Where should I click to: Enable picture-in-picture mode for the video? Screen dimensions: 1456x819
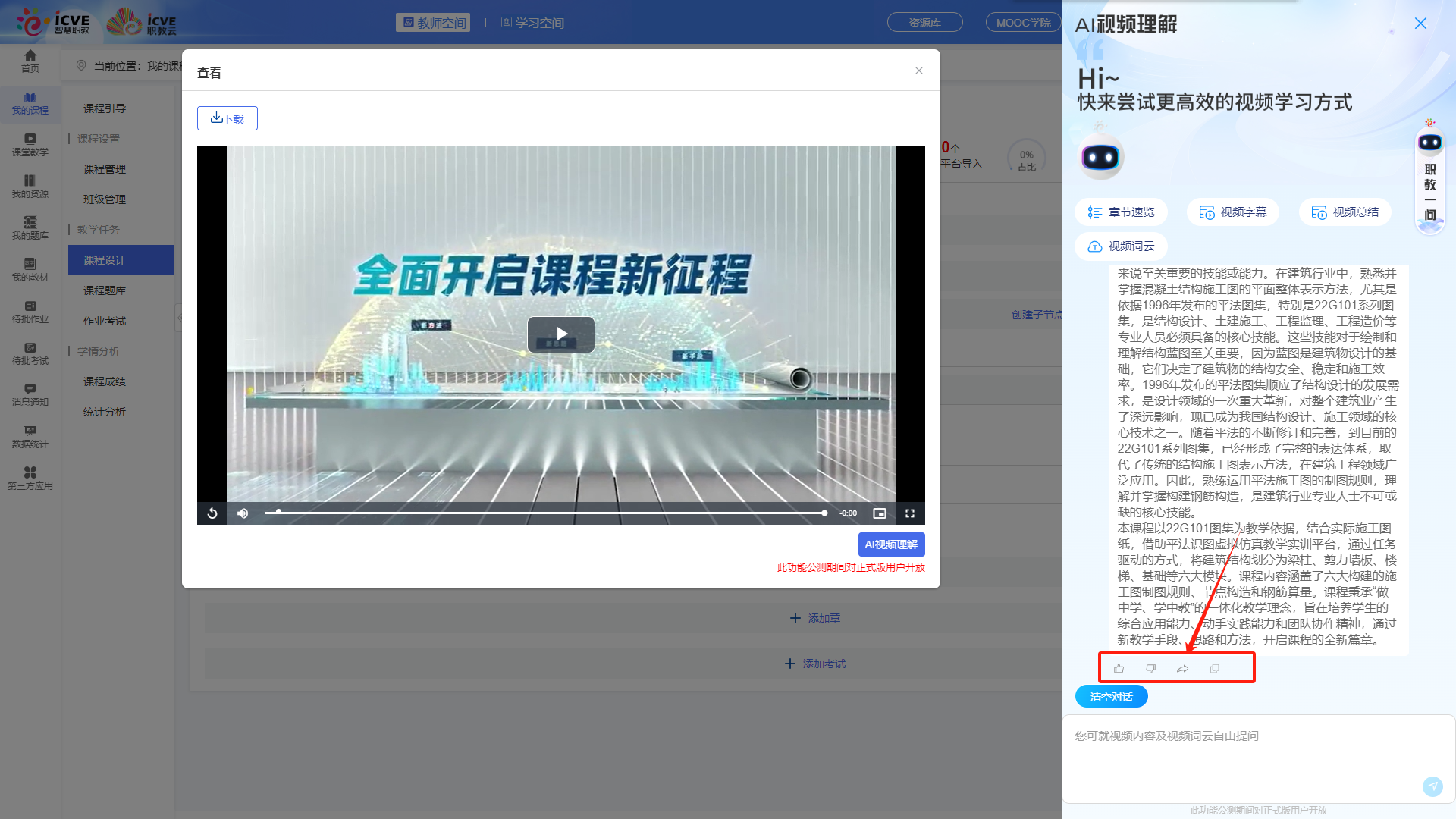pos(880,513)
